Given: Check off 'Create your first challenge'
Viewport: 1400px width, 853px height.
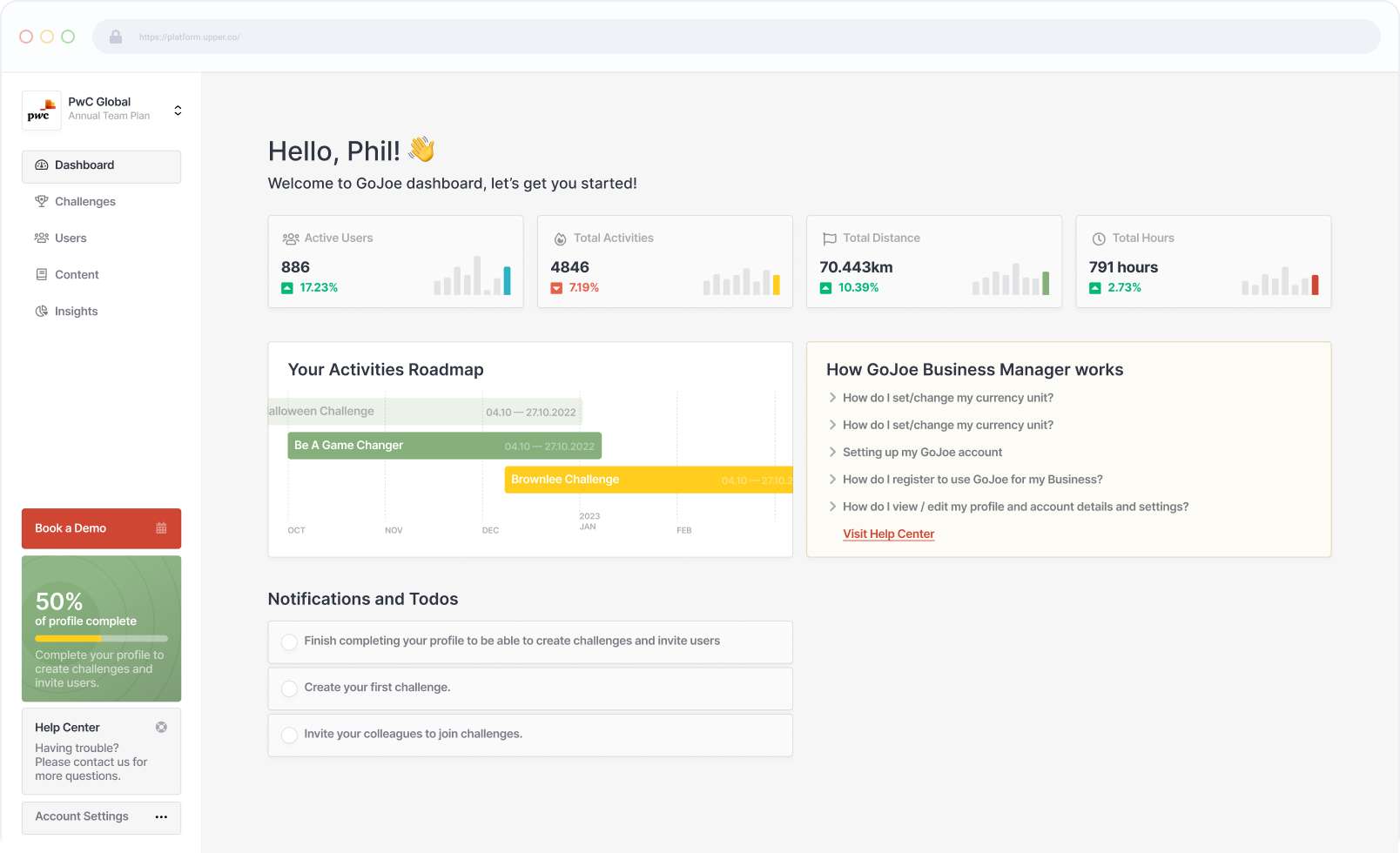Looking at the screenshot, I should (289, 688).
